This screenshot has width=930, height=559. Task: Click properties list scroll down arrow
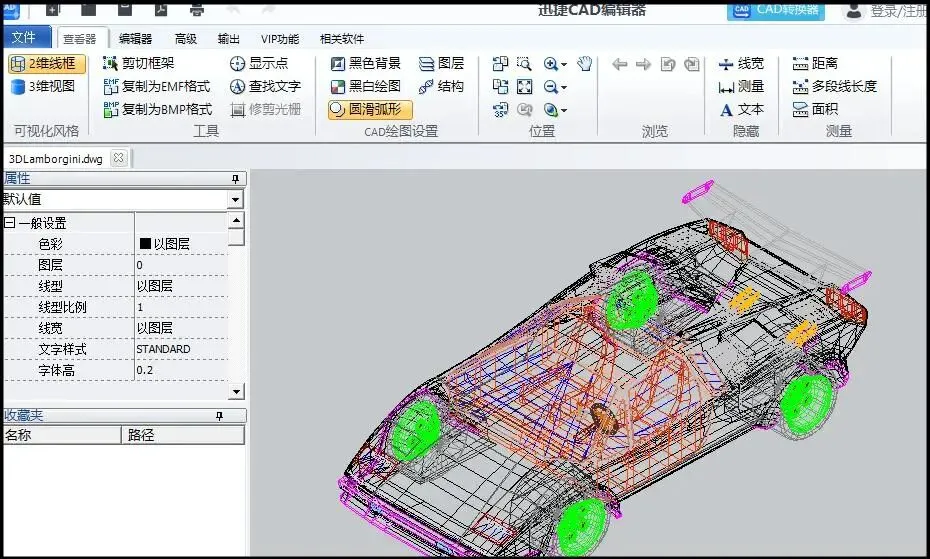(236, 391)
